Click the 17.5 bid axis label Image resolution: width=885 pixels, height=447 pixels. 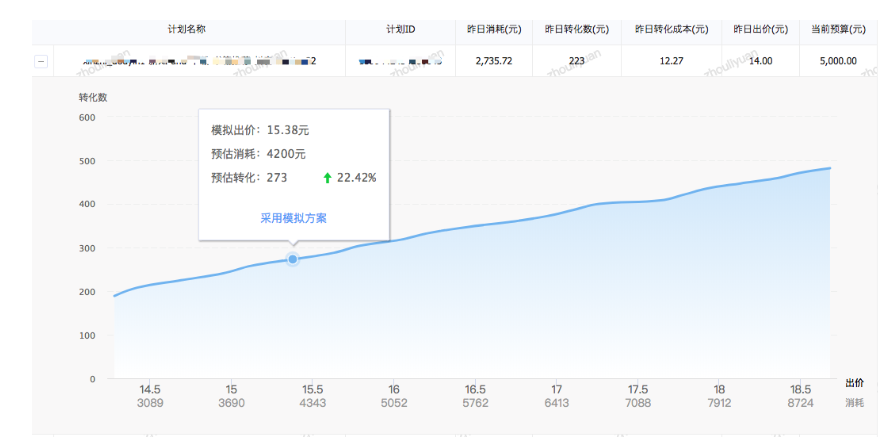pos(638,389)
